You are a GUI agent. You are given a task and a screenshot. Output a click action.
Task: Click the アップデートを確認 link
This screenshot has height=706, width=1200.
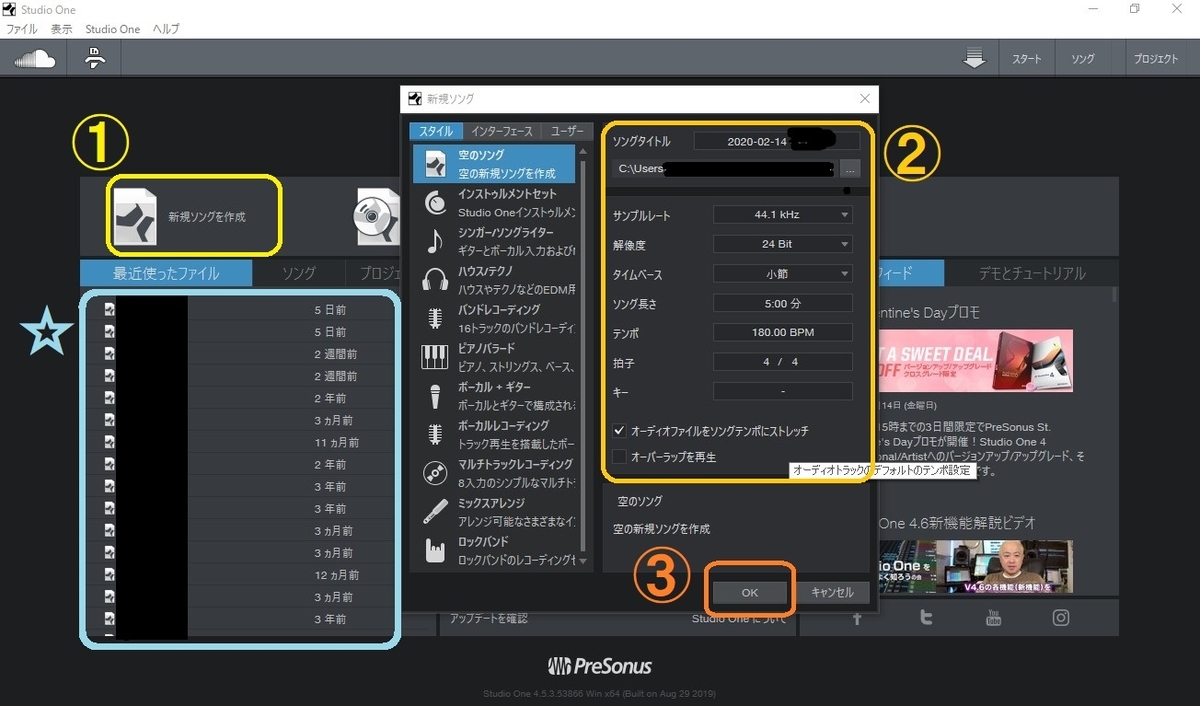pos(488,619)
